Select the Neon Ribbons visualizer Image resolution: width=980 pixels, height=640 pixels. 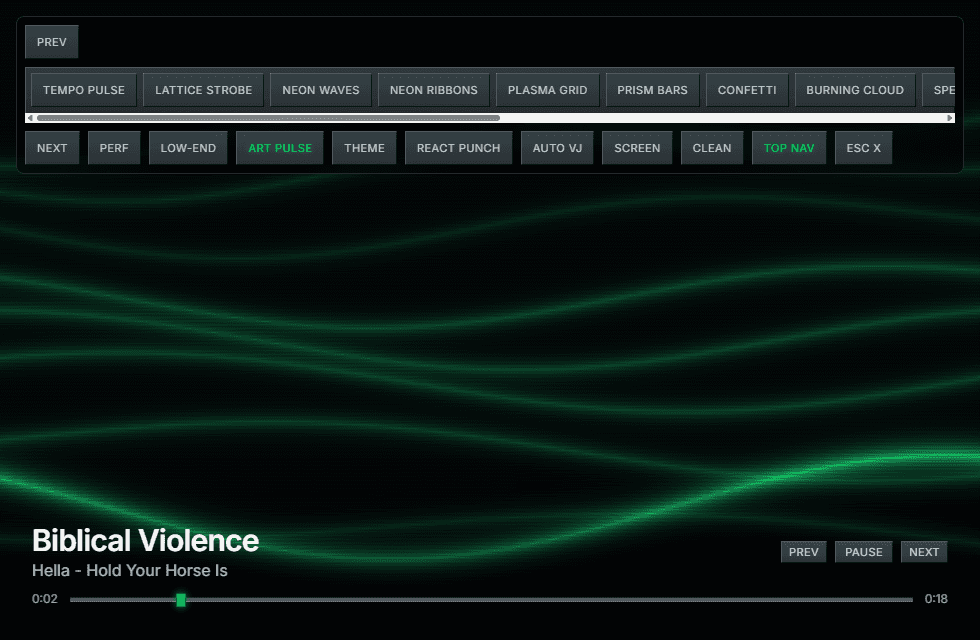click(434, 90)
